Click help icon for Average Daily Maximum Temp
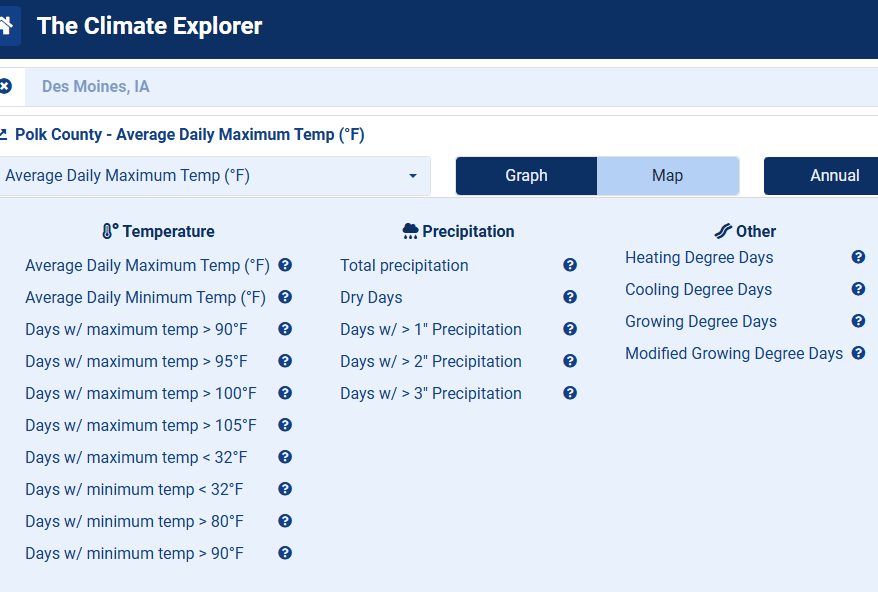This screenshot has height=592, width=878. click(285, 265)
